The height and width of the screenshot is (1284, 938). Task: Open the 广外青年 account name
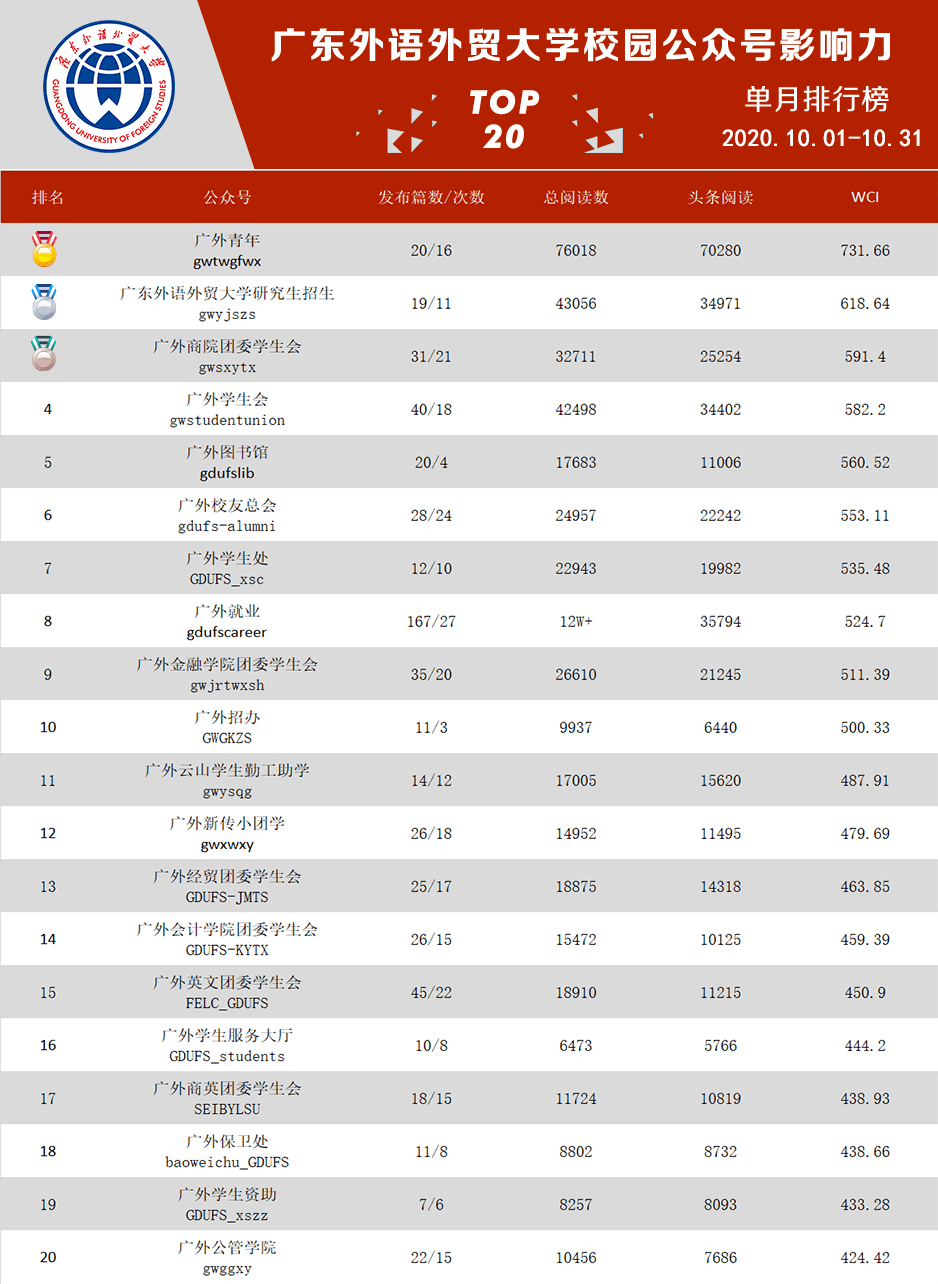coord(227,240)
